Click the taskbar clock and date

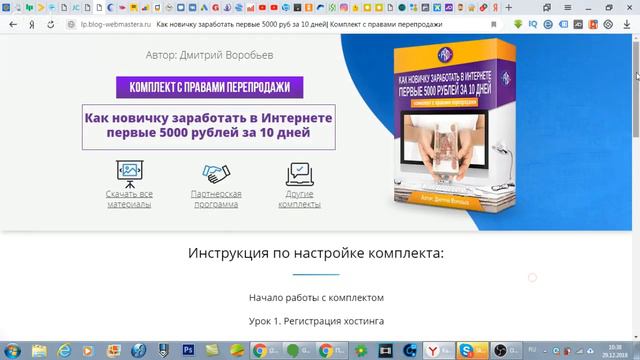click(615, 351)
